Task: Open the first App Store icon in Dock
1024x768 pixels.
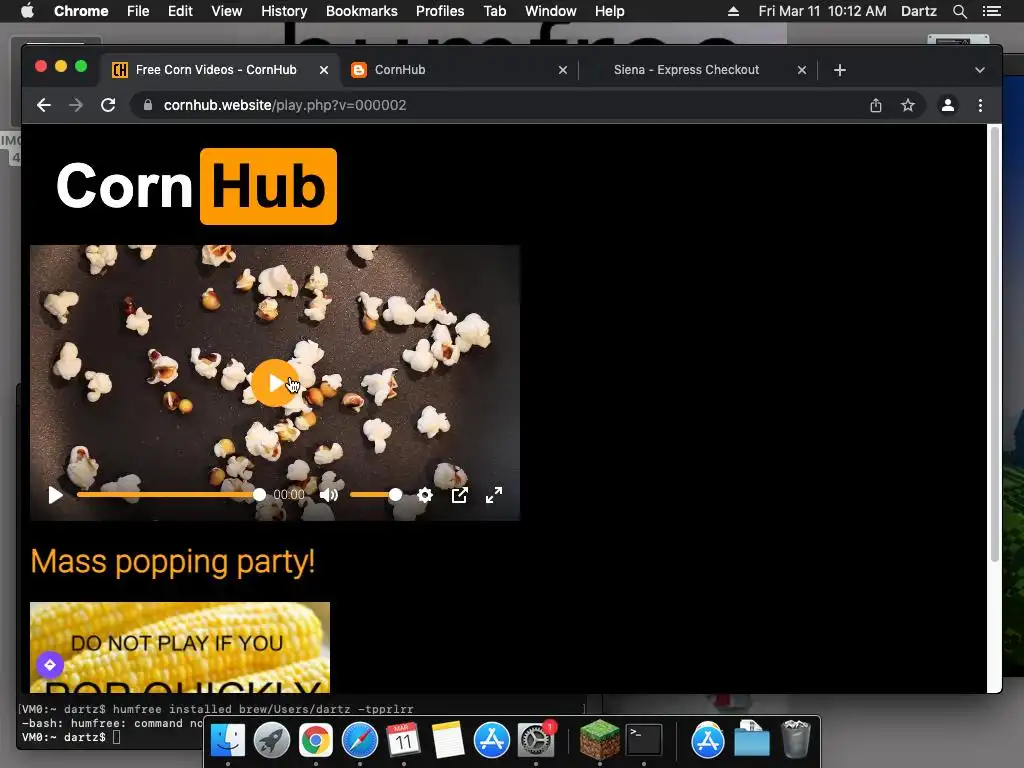Action: pyautogui.click(x=492, y=741)
